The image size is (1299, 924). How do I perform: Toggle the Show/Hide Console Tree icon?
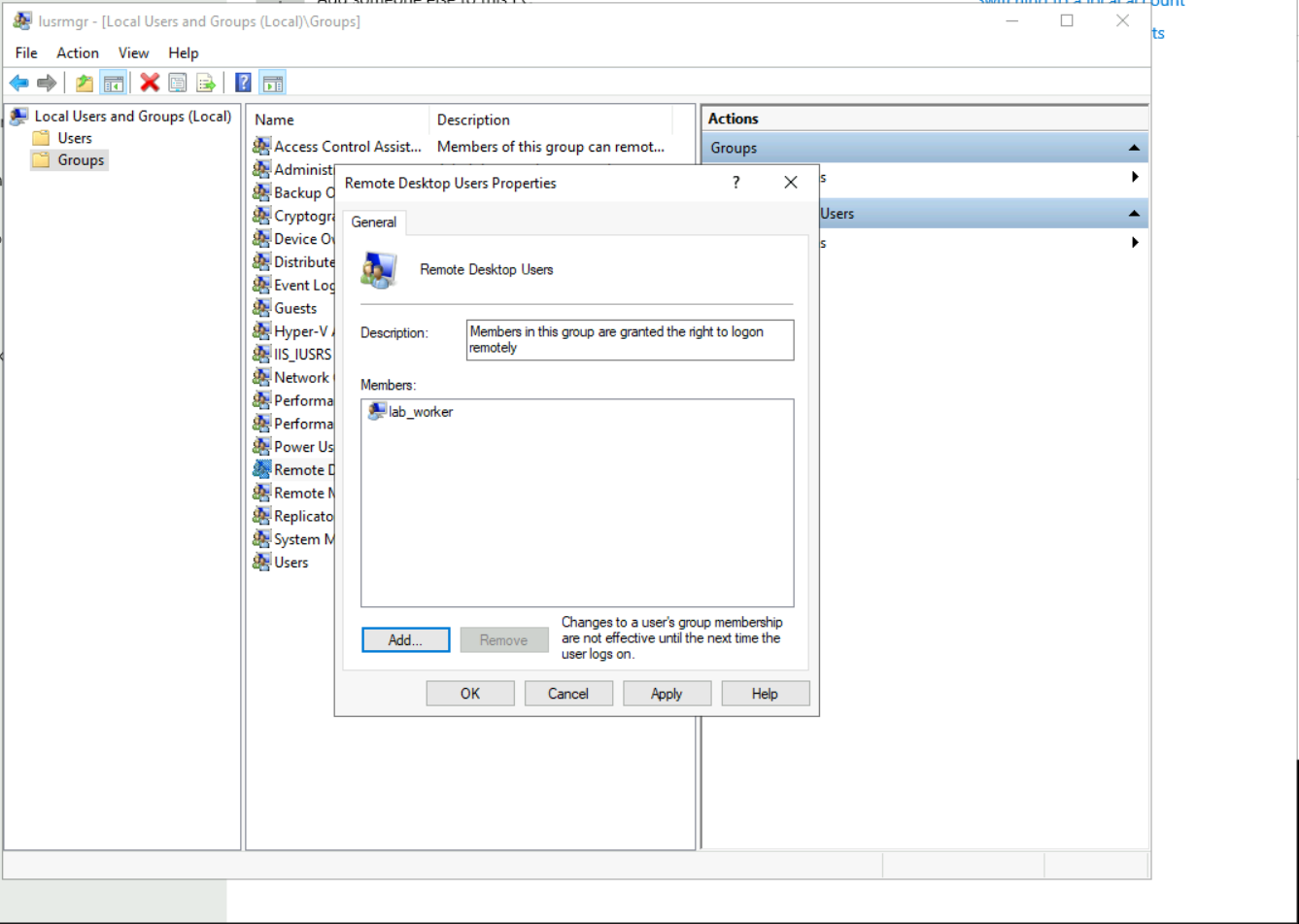[113, 83]
